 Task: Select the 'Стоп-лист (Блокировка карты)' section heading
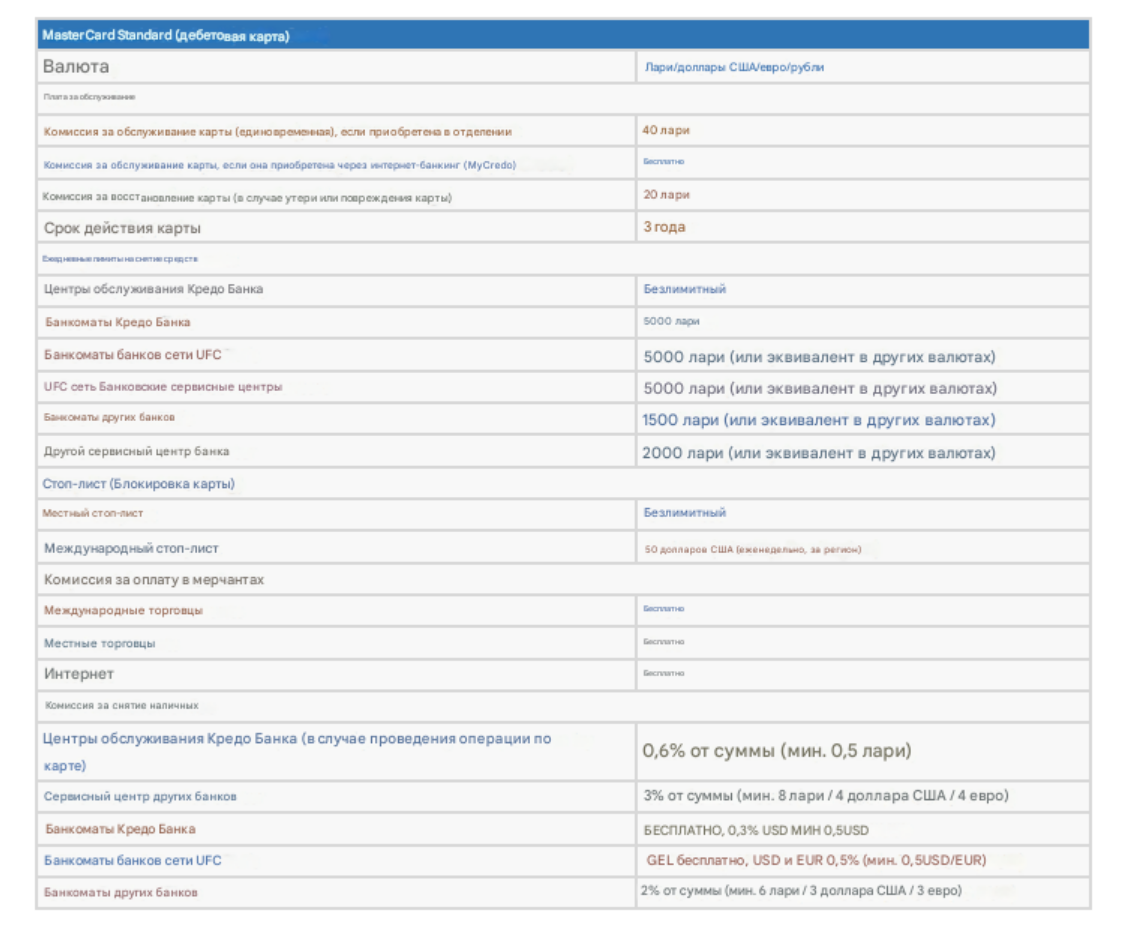pos(138,484)
